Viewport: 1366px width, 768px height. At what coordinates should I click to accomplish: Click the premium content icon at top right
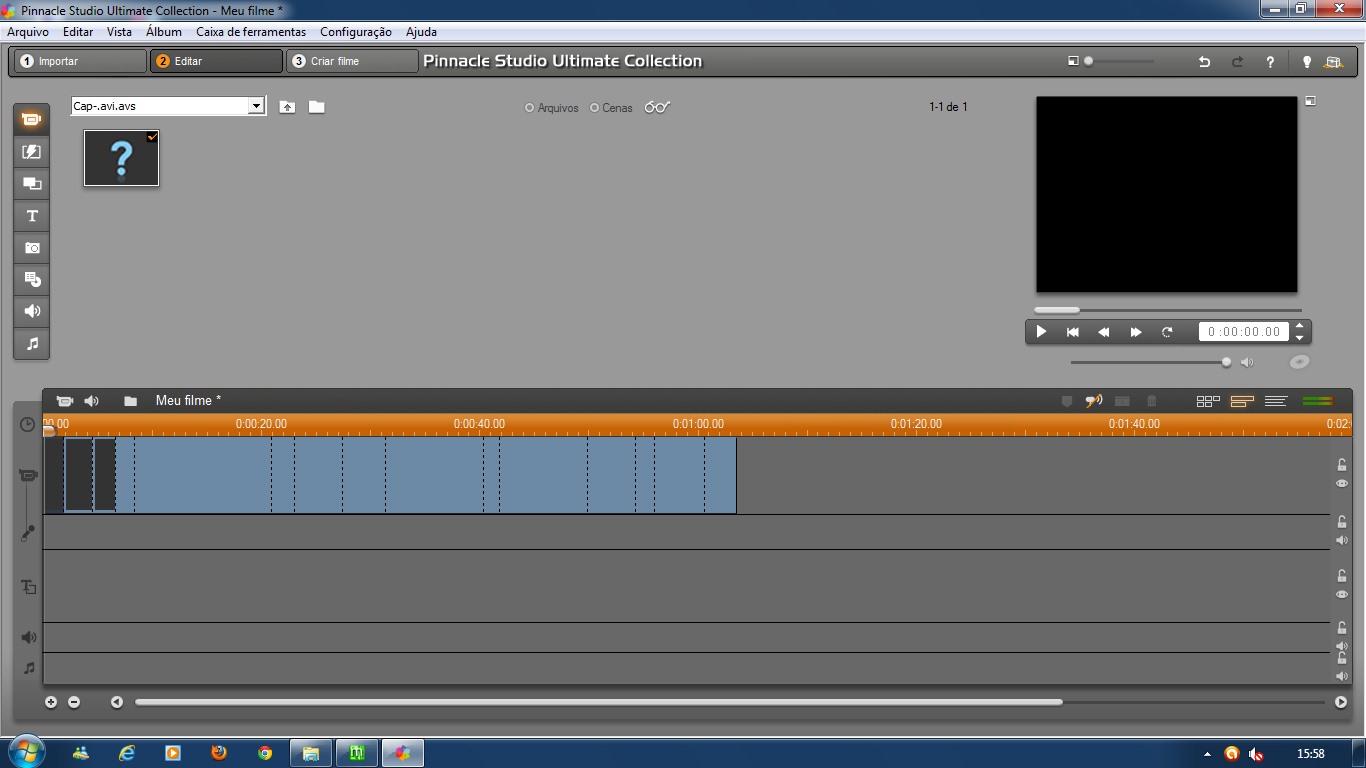point(1333,61)
